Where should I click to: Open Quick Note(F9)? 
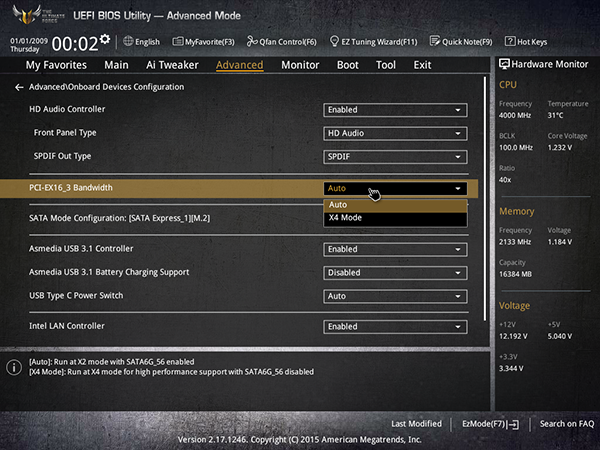coord(461,41)
